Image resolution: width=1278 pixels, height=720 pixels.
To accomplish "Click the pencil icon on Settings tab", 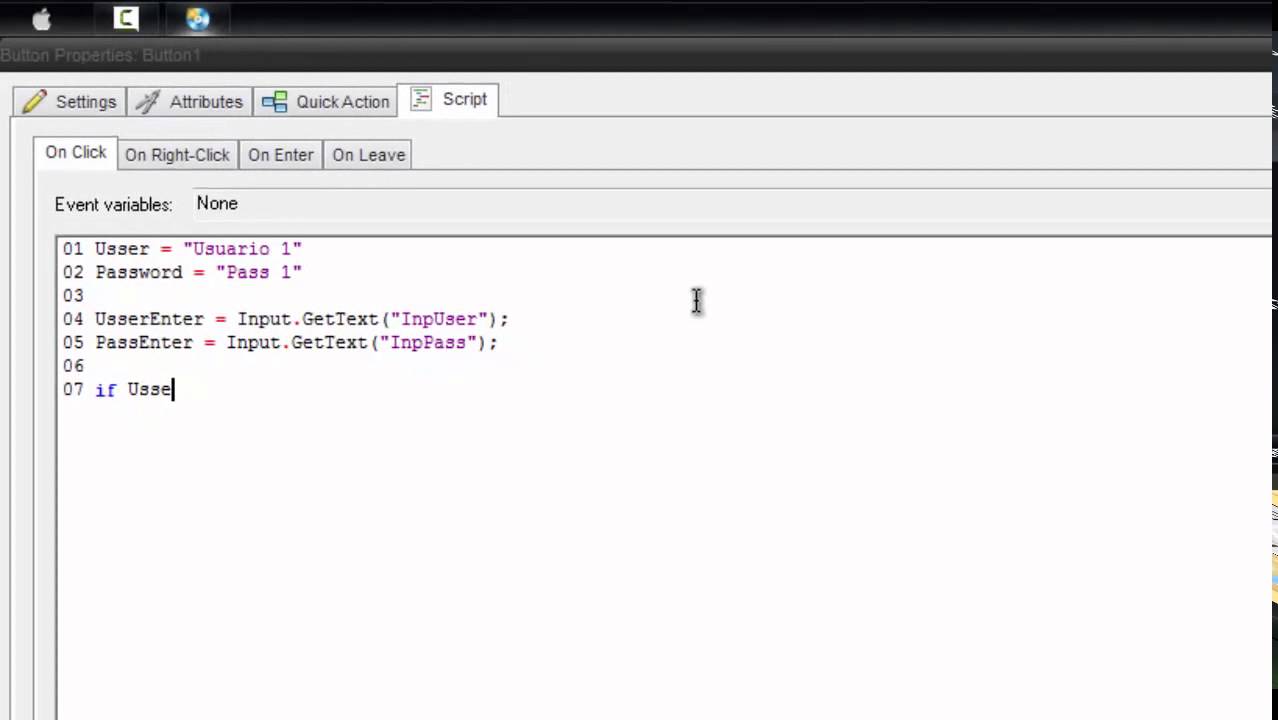I will click(x=35, y=101).
